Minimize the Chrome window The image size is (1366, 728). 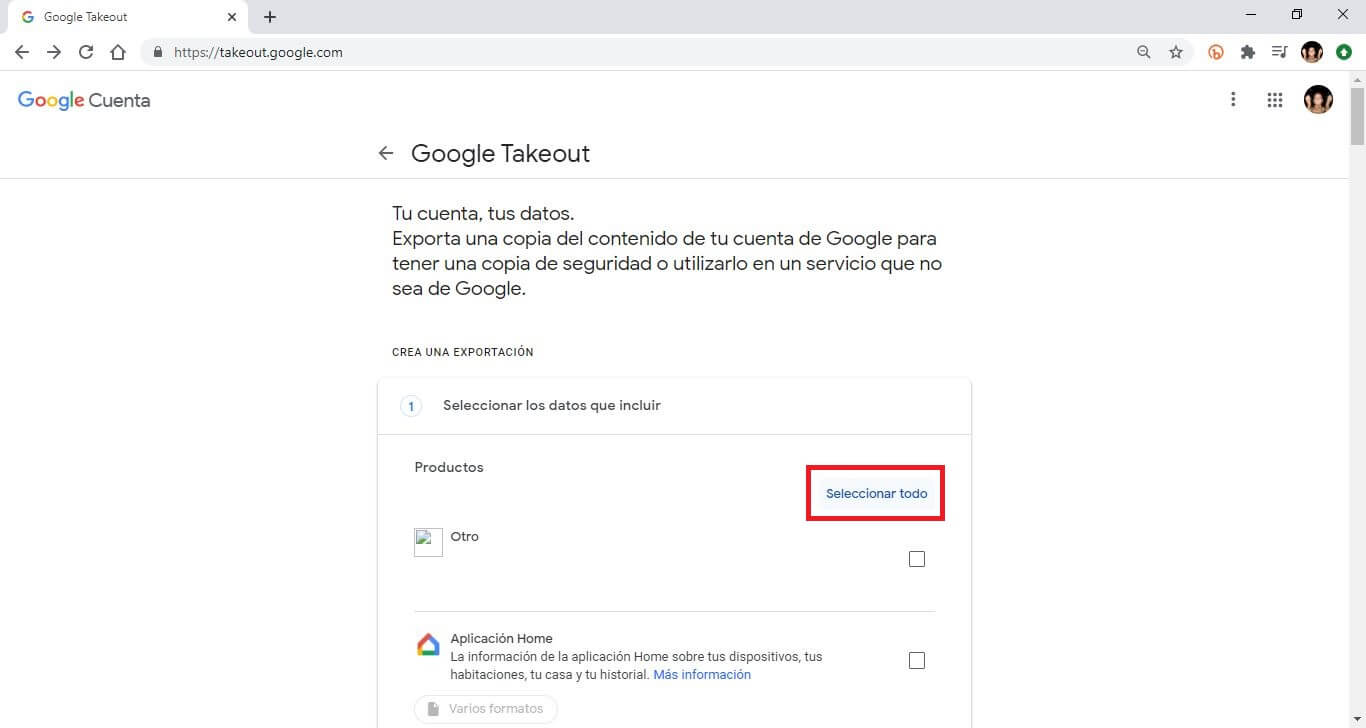tap(1252, 15)
